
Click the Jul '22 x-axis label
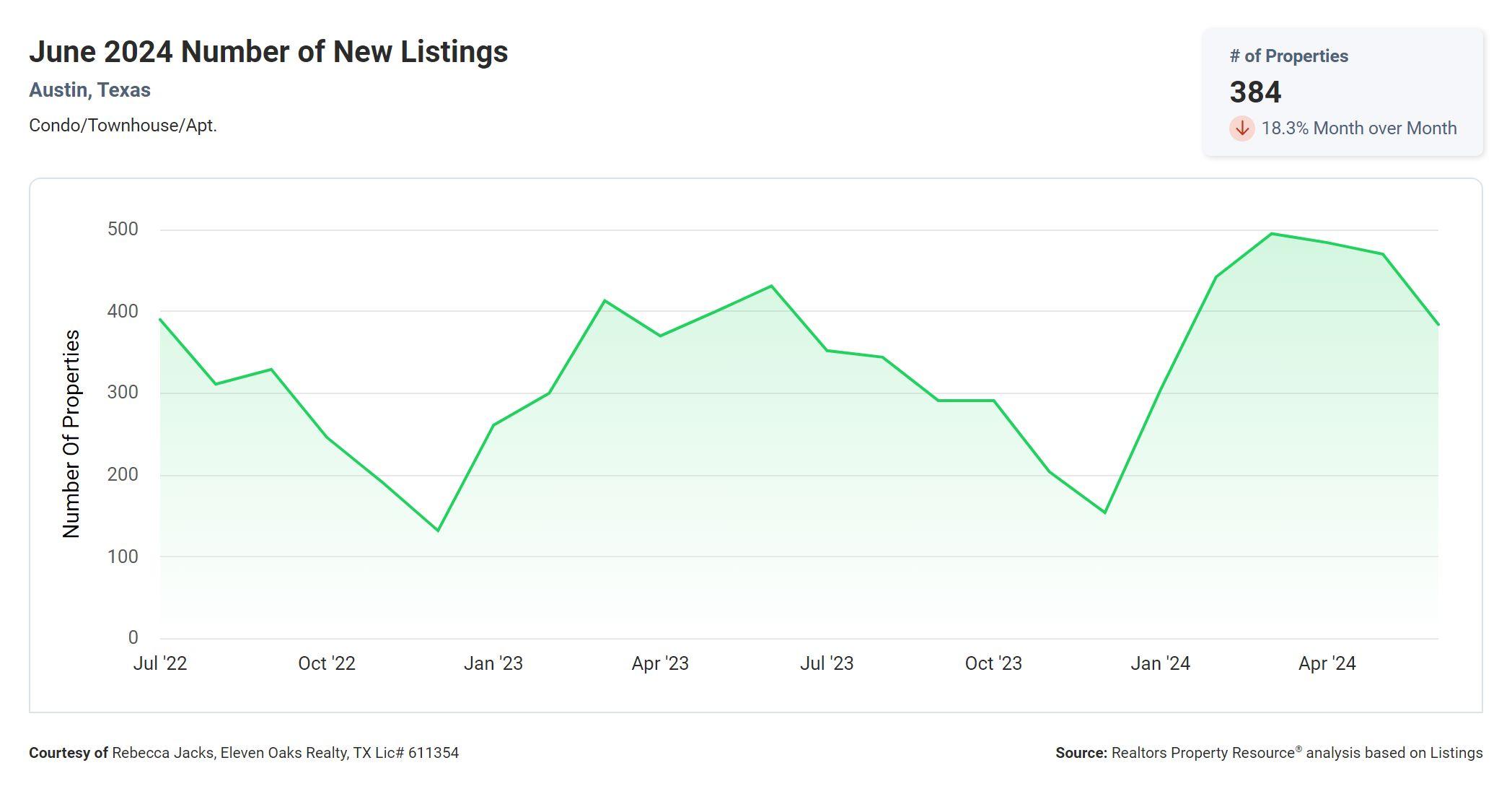[160, 663]
